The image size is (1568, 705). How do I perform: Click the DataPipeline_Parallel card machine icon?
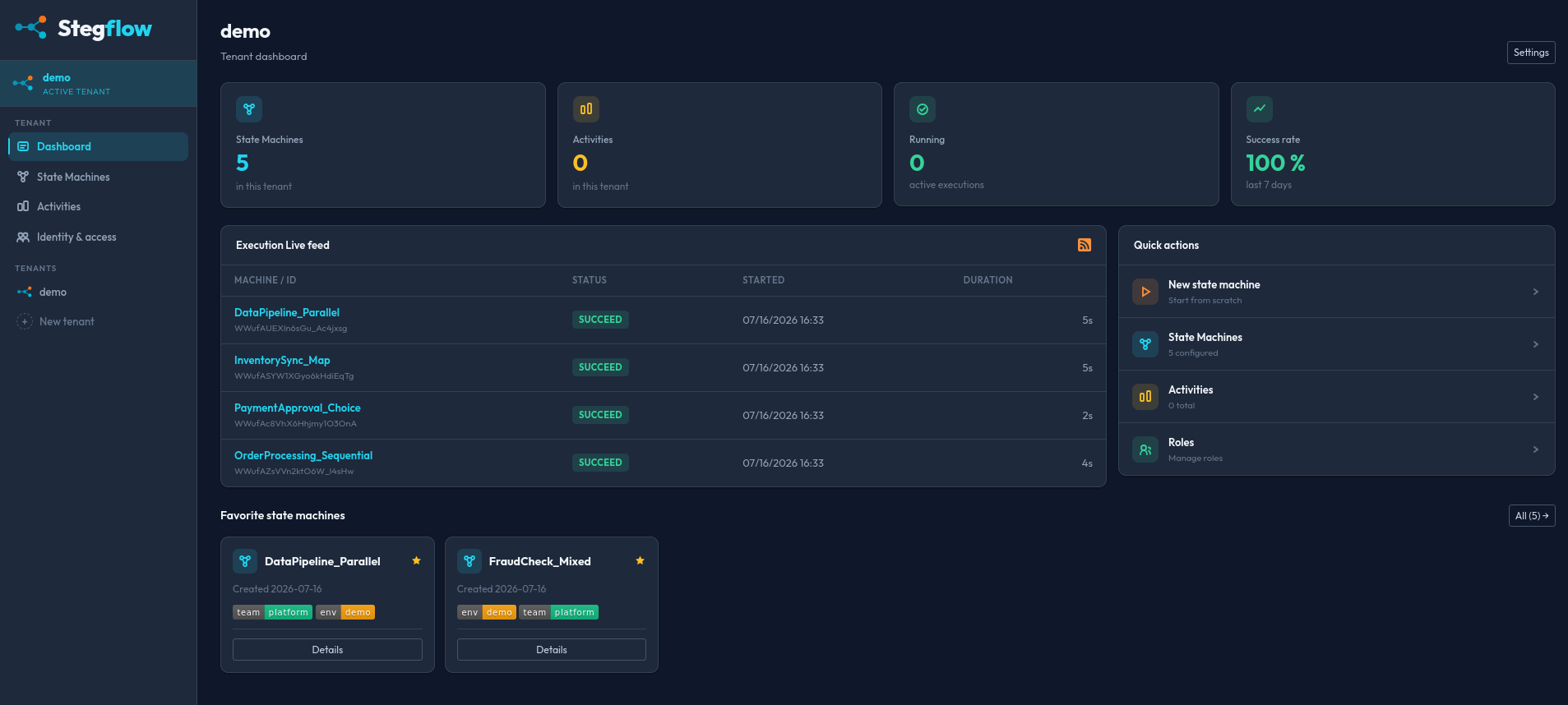click(x=245, y=561)
